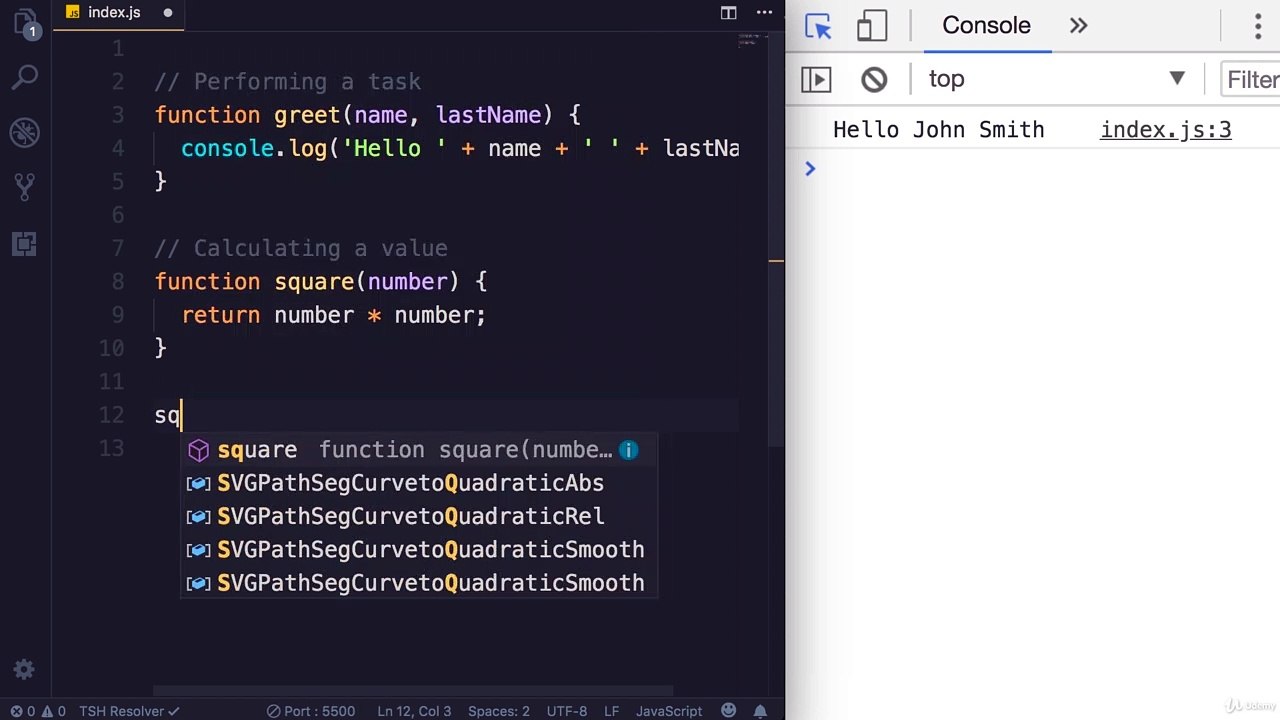Toggle the device toolbar in DevTools
Screen dimensions: 1280x720
point(872,26)
